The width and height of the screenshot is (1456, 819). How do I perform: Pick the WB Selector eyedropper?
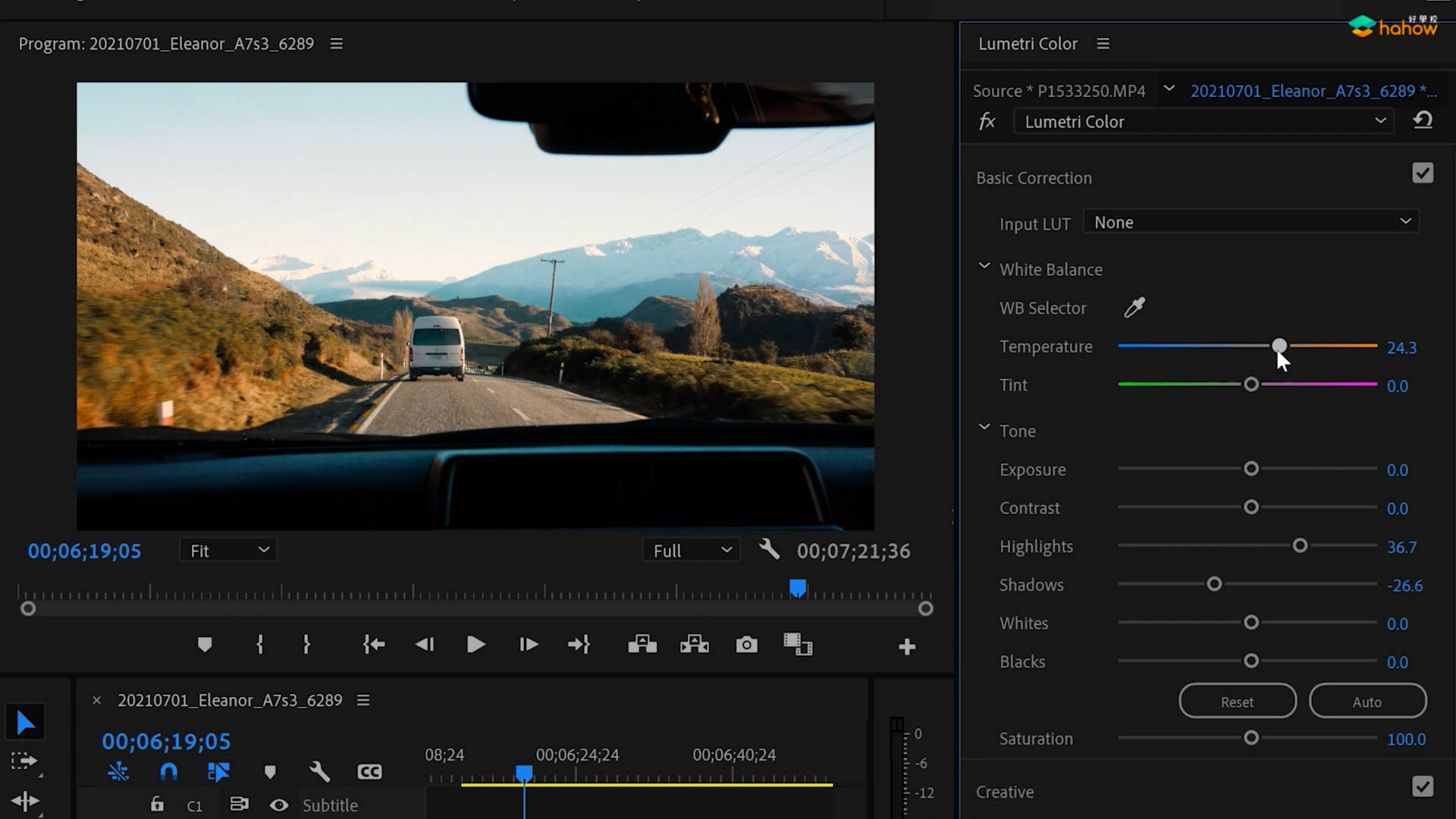click(x=1134, y=308)
